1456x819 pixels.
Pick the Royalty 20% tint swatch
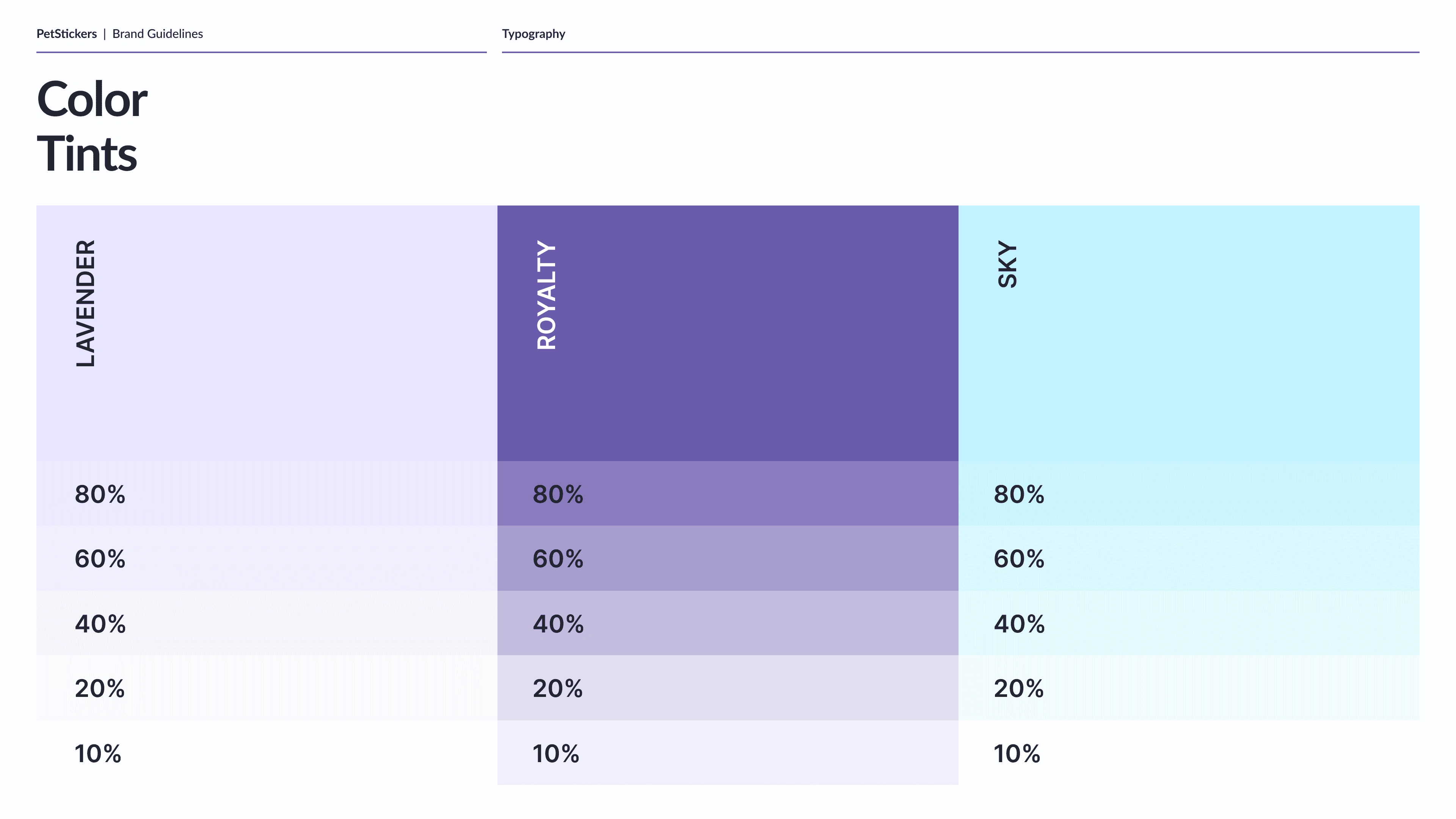point(728,688)
